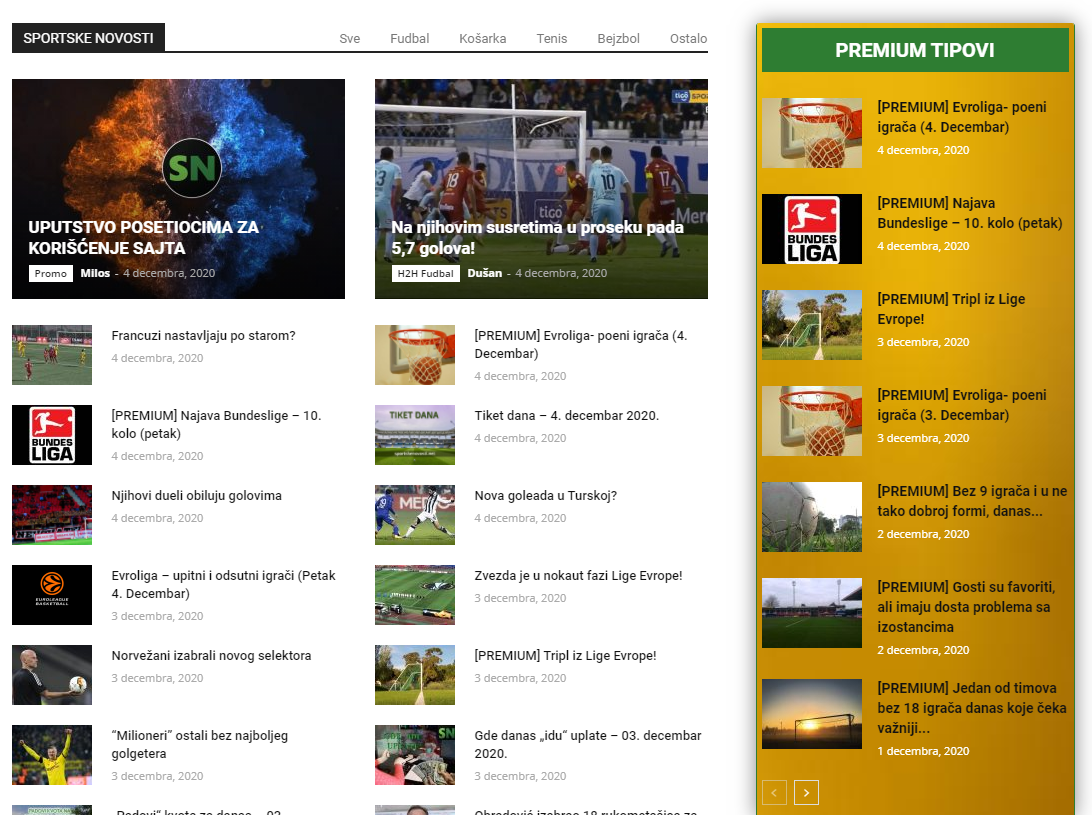Go to previous Premium Tipovi page

(774, 793)
